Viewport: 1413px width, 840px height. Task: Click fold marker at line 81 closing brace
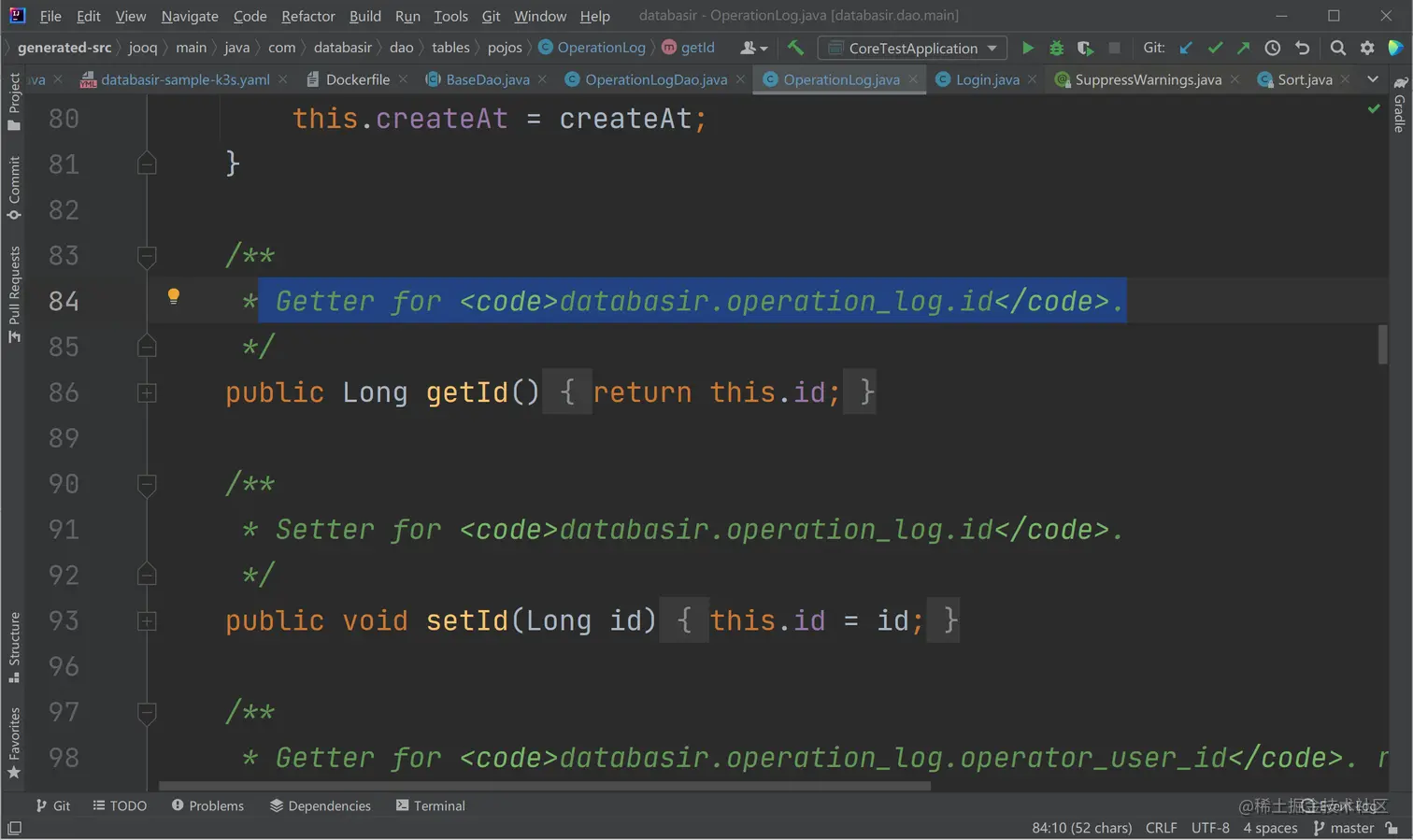(x=147, y=164)
